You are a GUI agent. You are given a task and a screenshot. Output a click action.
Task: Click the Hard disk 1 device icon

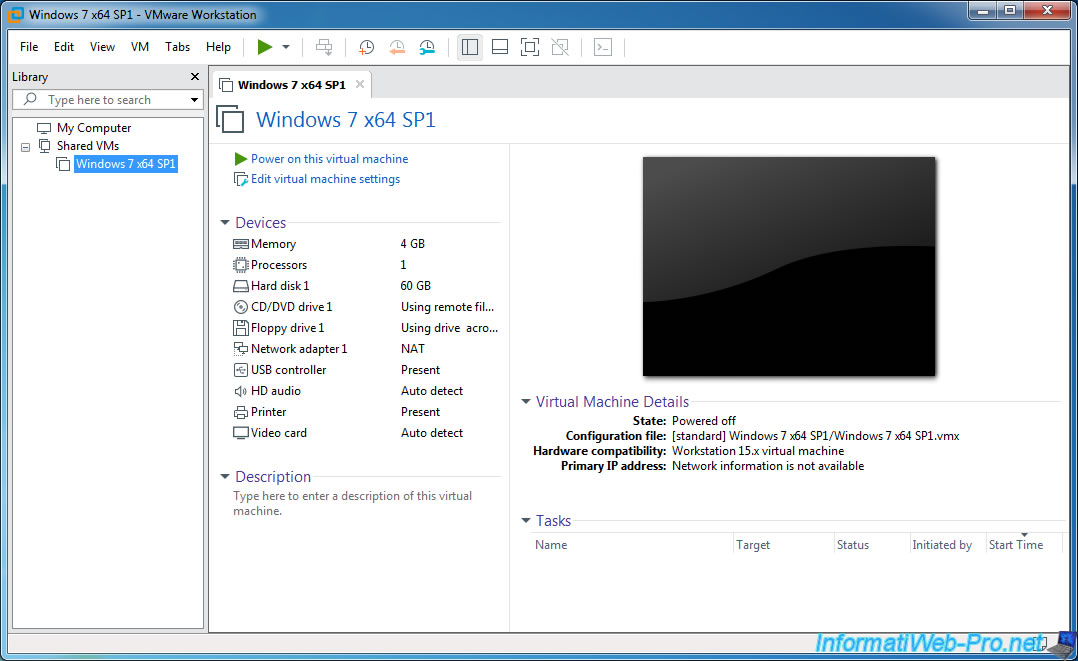(241, 286)
